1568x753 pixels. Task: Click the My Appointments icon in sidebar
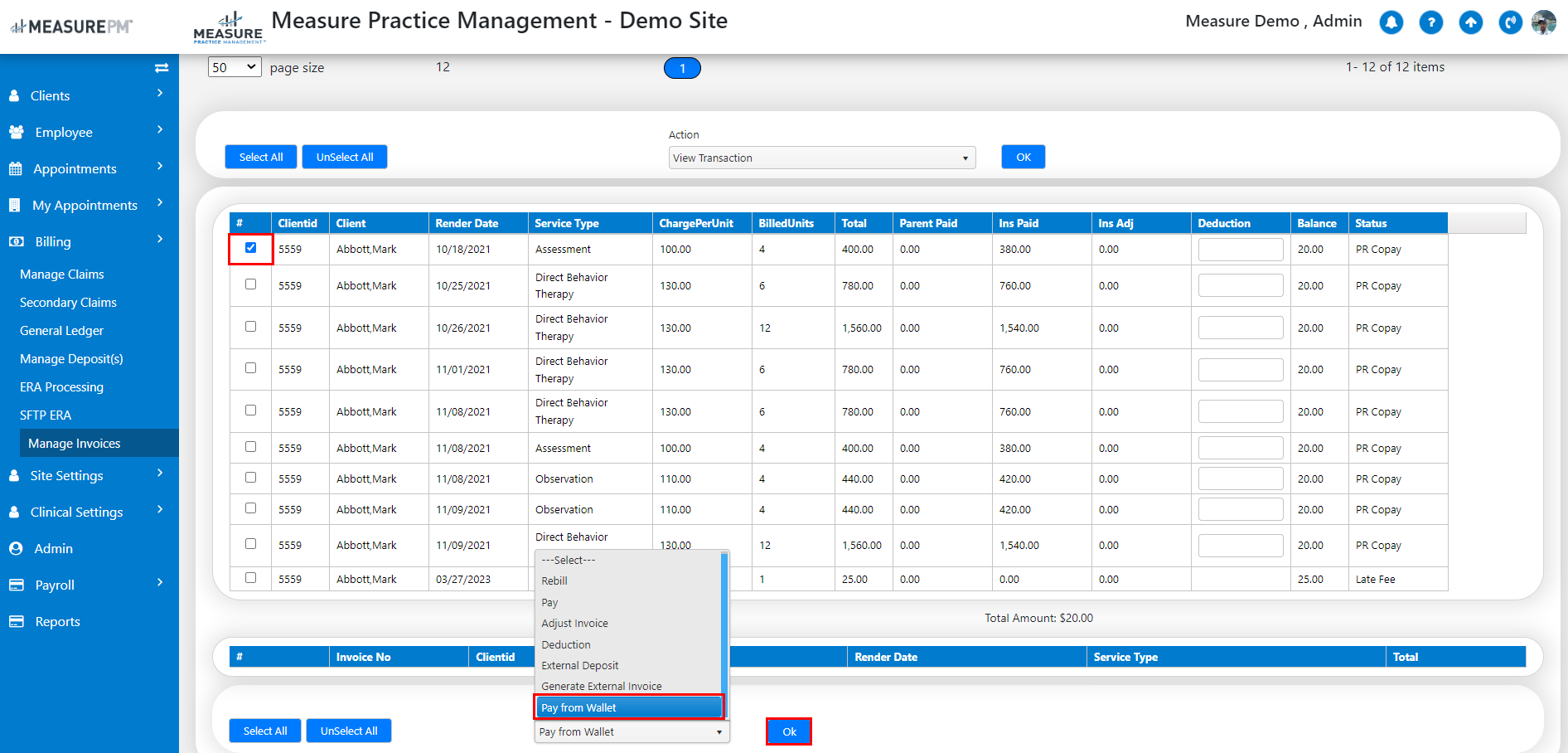pyautogui.click(x=14, y=206)
